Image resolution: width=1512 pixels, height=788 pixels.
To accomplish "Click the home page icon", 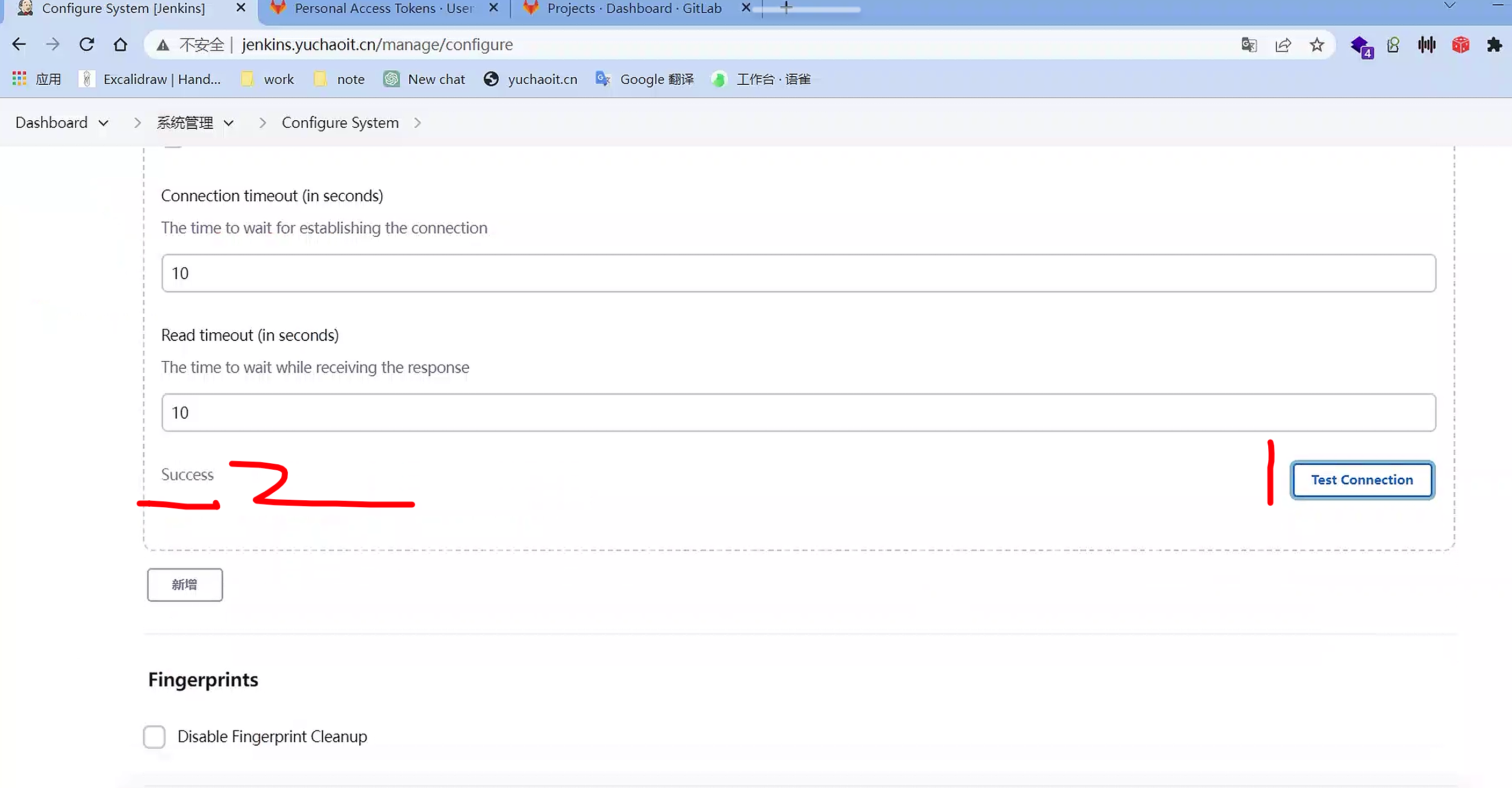I will [x=120, y=45].
